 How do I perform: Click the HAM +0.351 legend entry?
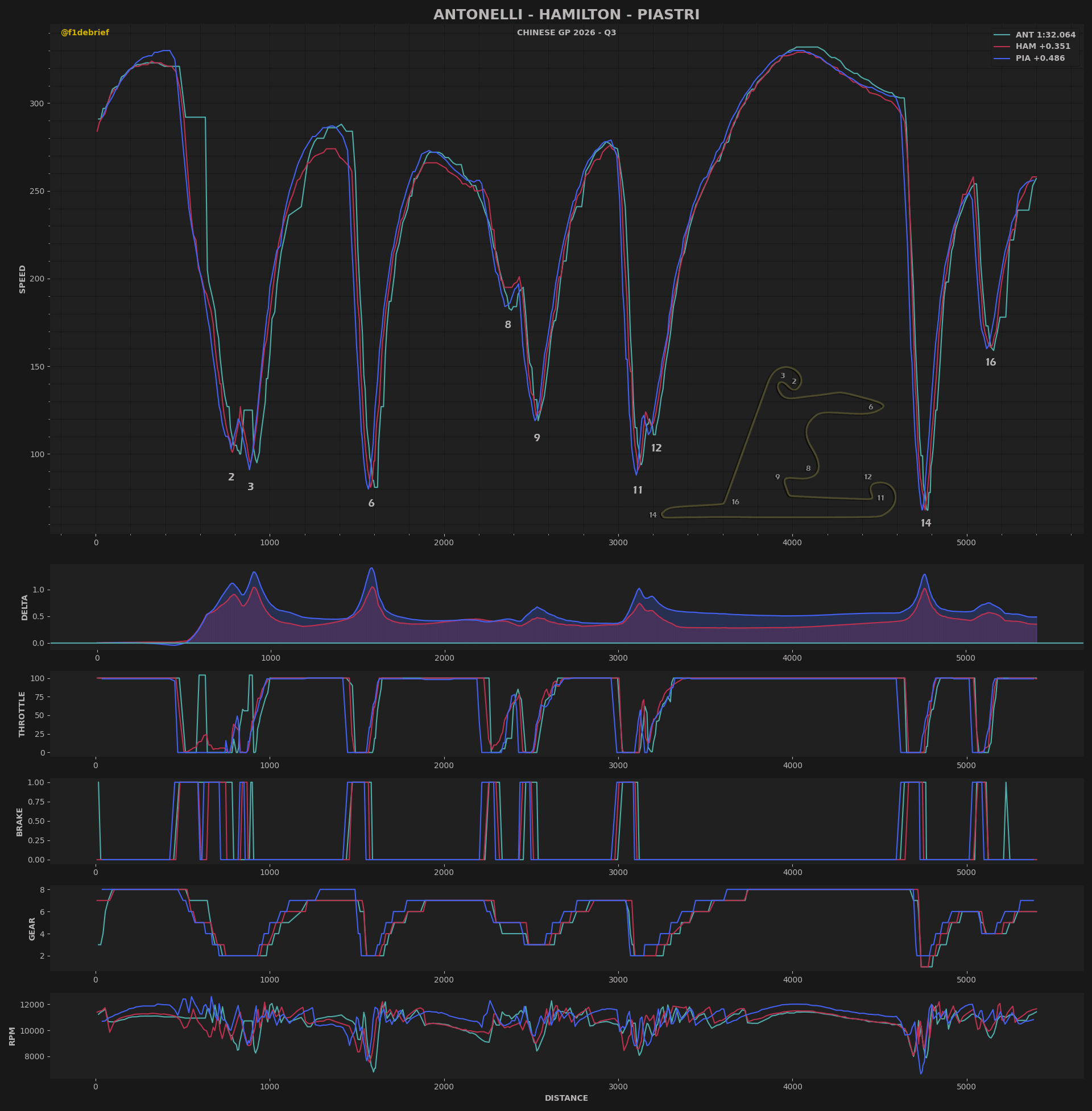tap(1043, 47)
